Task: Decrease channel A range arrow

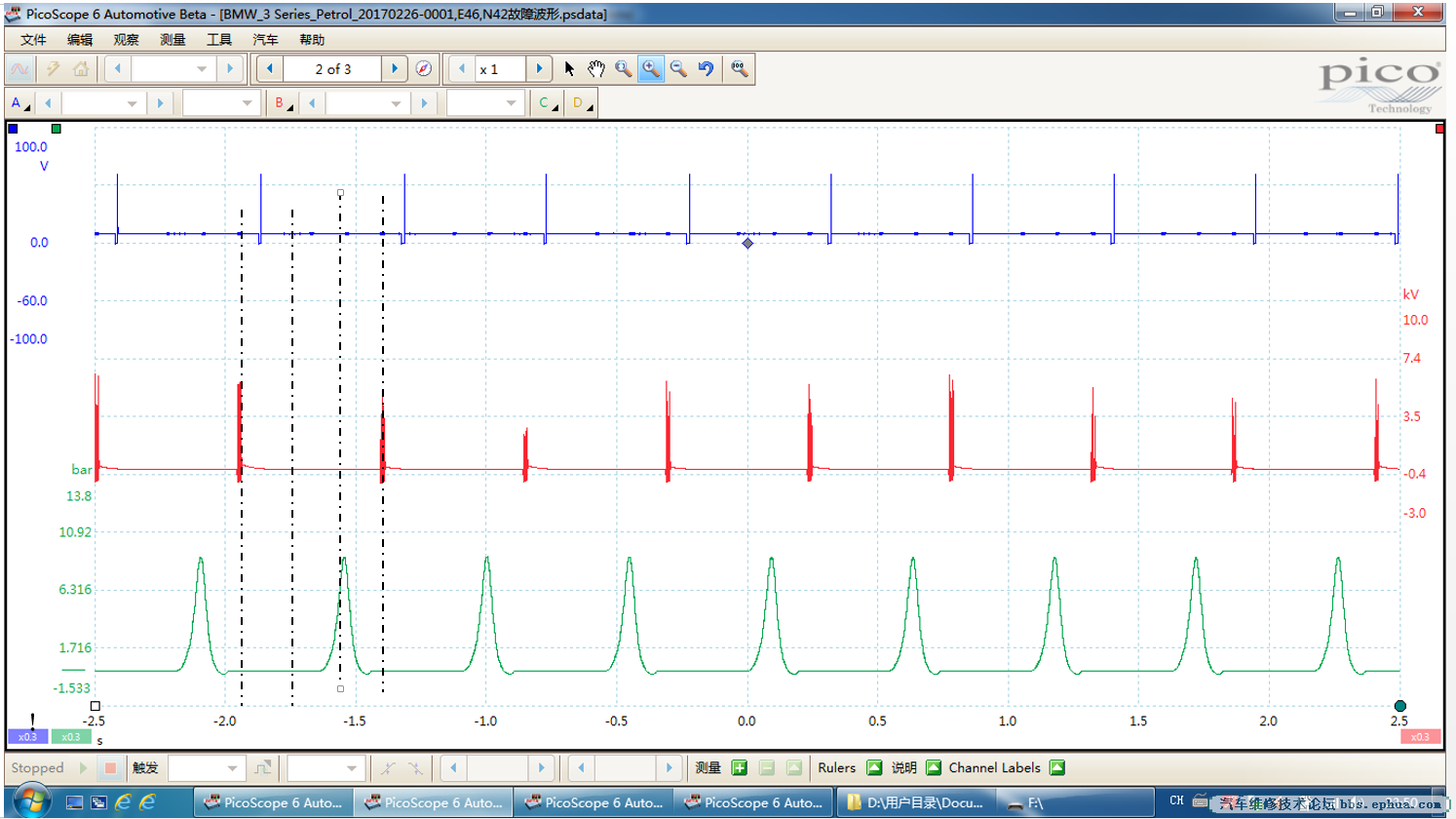Action: pyautogui.click(x=48, y=103)
